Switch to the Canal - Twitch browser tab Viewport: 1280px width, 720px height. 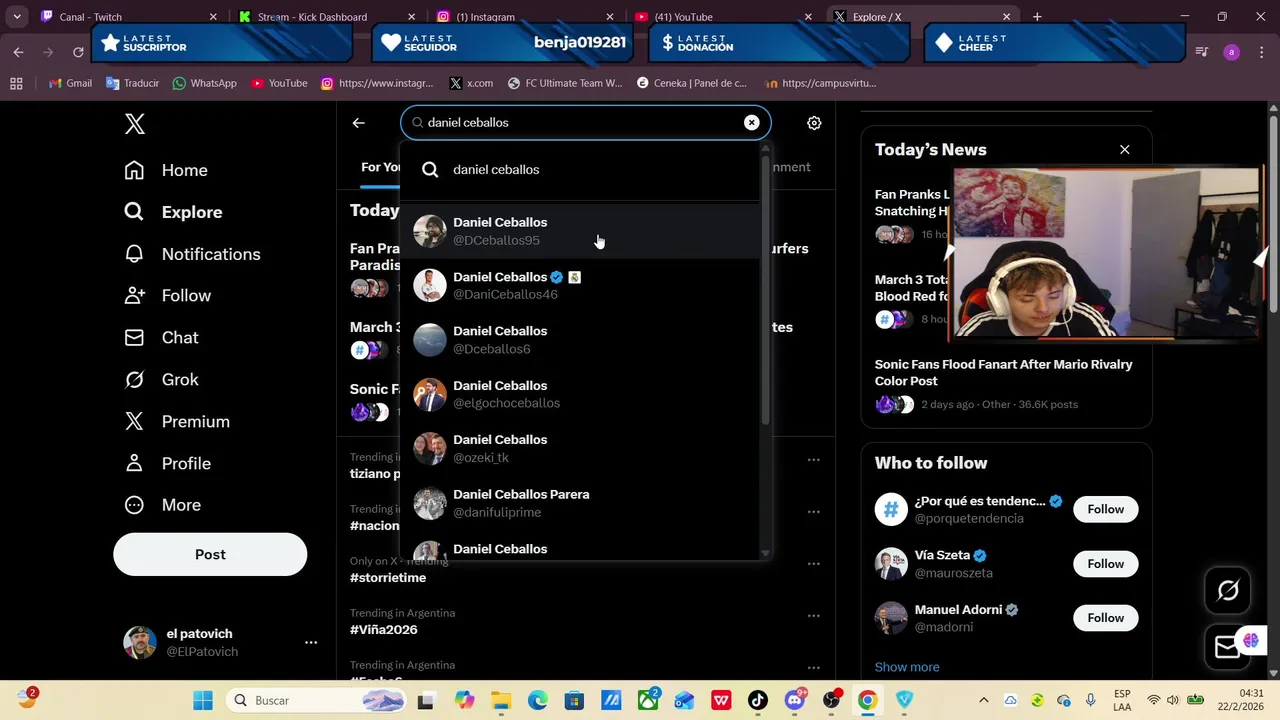(x=130, y=17)
